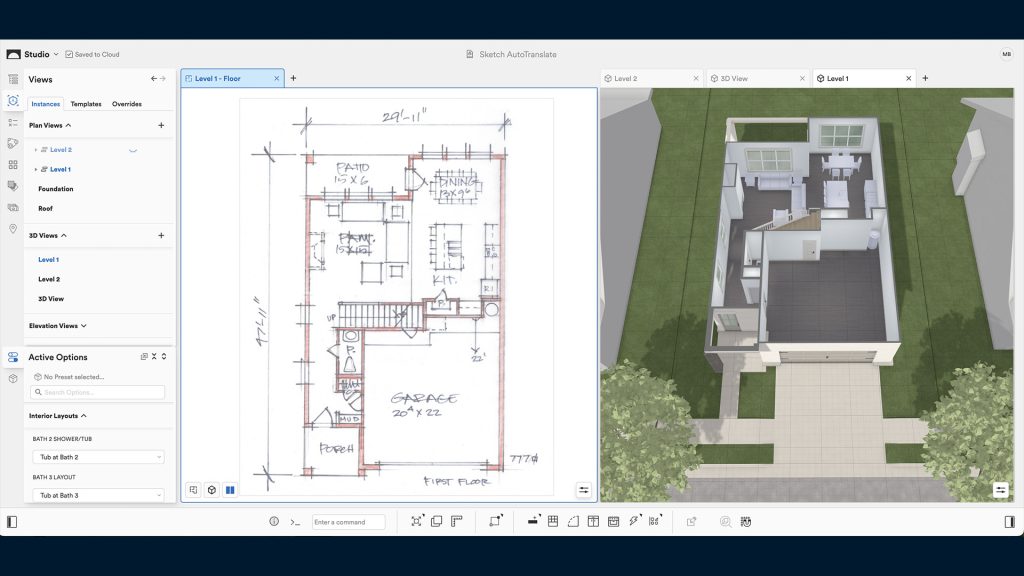1024x576 pixels.
Task: Switch to the 3D View tab
Action: coord(734,78)
